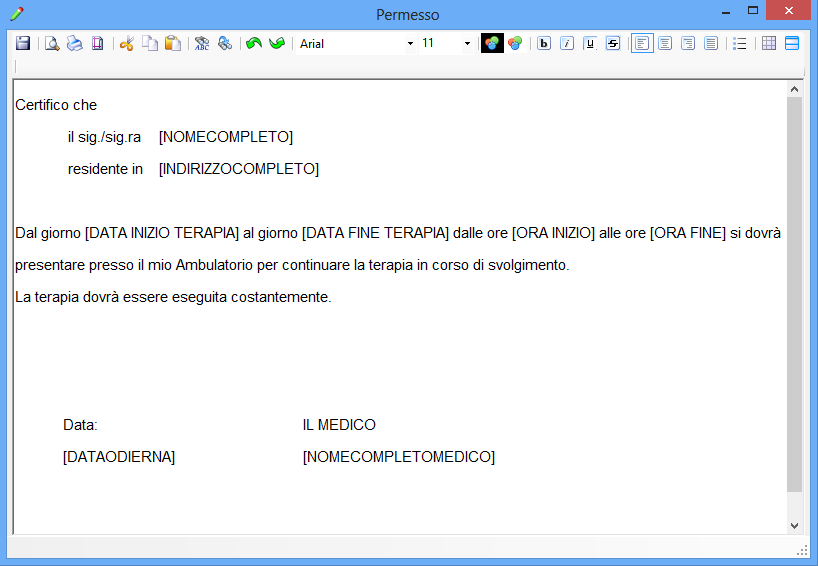Image resolution: width=818 pixels, height=566 pixels.
Task: Click the [DATA INIZIO TERAPIA] placeholder
Action: click(x=162, y=233)
